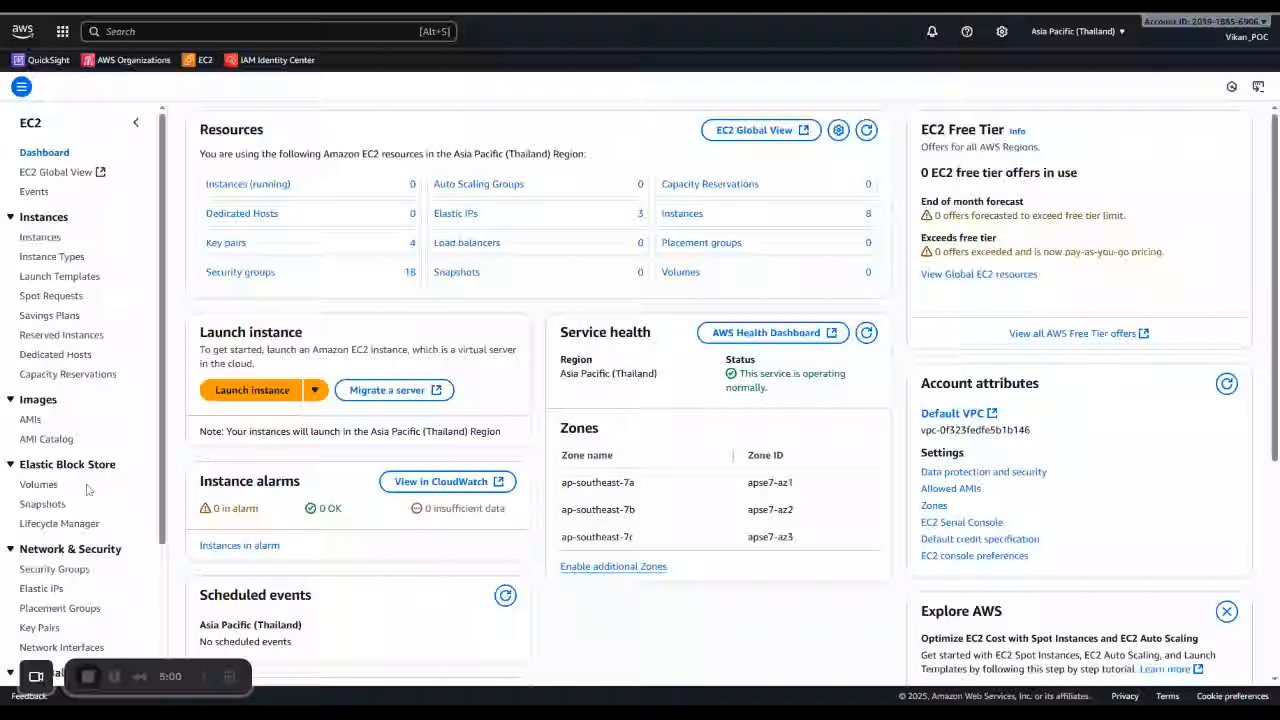The image size is (1280, 720).
Task: Collapse the Images section in sidebar
Action: pyautogui.click(x=11, y=399)
